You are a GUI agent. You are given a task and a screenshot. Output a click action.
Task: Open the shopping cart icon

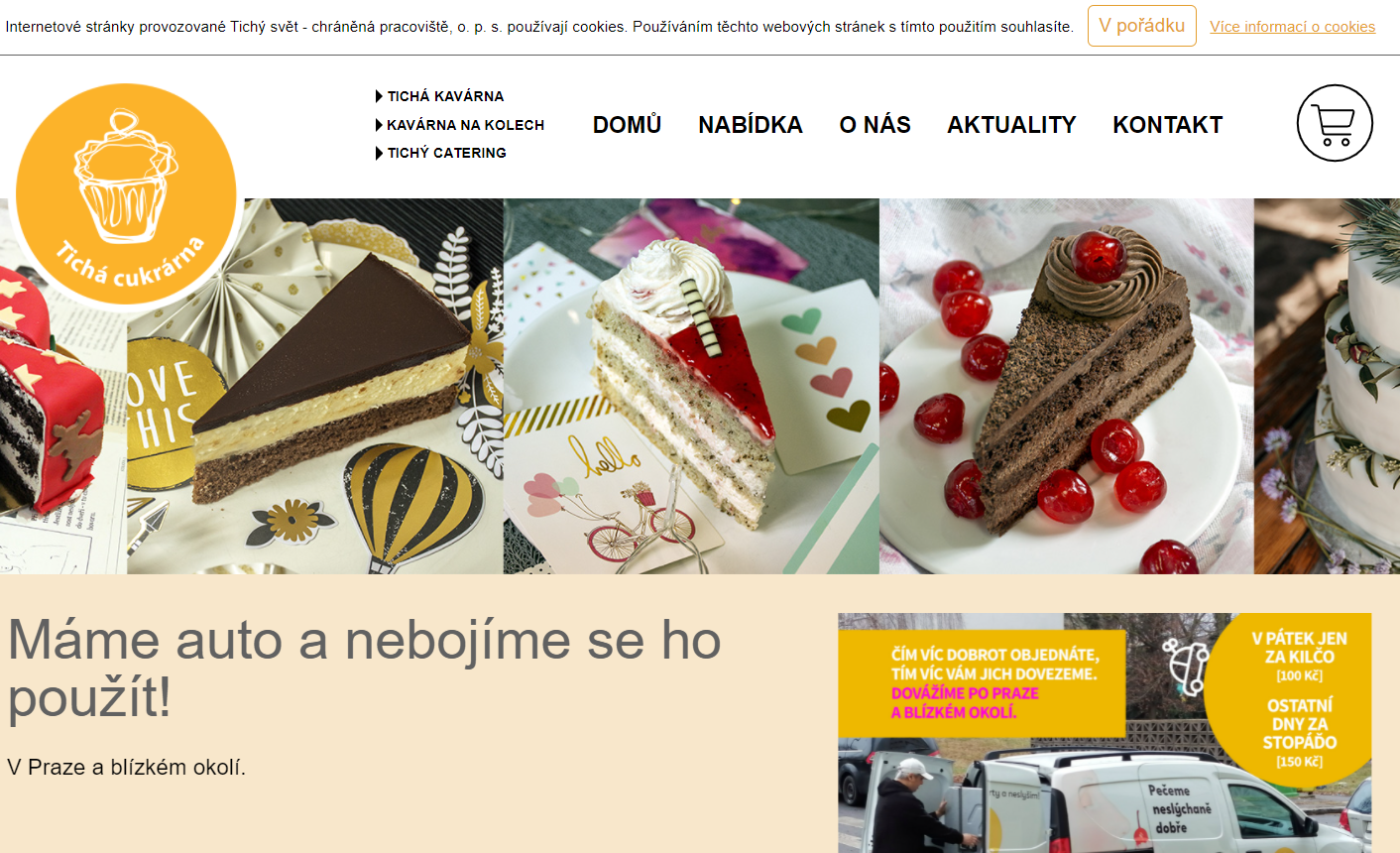click(x=1335, y=123)
